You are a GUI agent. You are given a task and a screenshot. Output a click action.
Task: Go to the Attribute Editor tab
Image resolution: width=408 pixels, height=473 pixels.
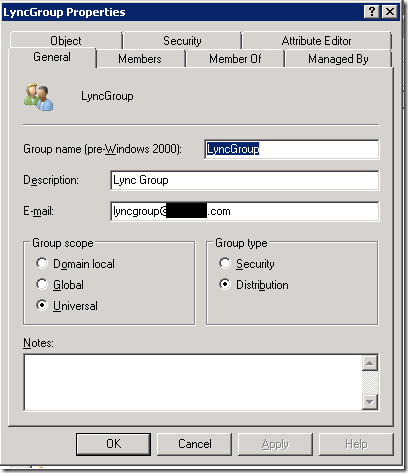[317, 41]
